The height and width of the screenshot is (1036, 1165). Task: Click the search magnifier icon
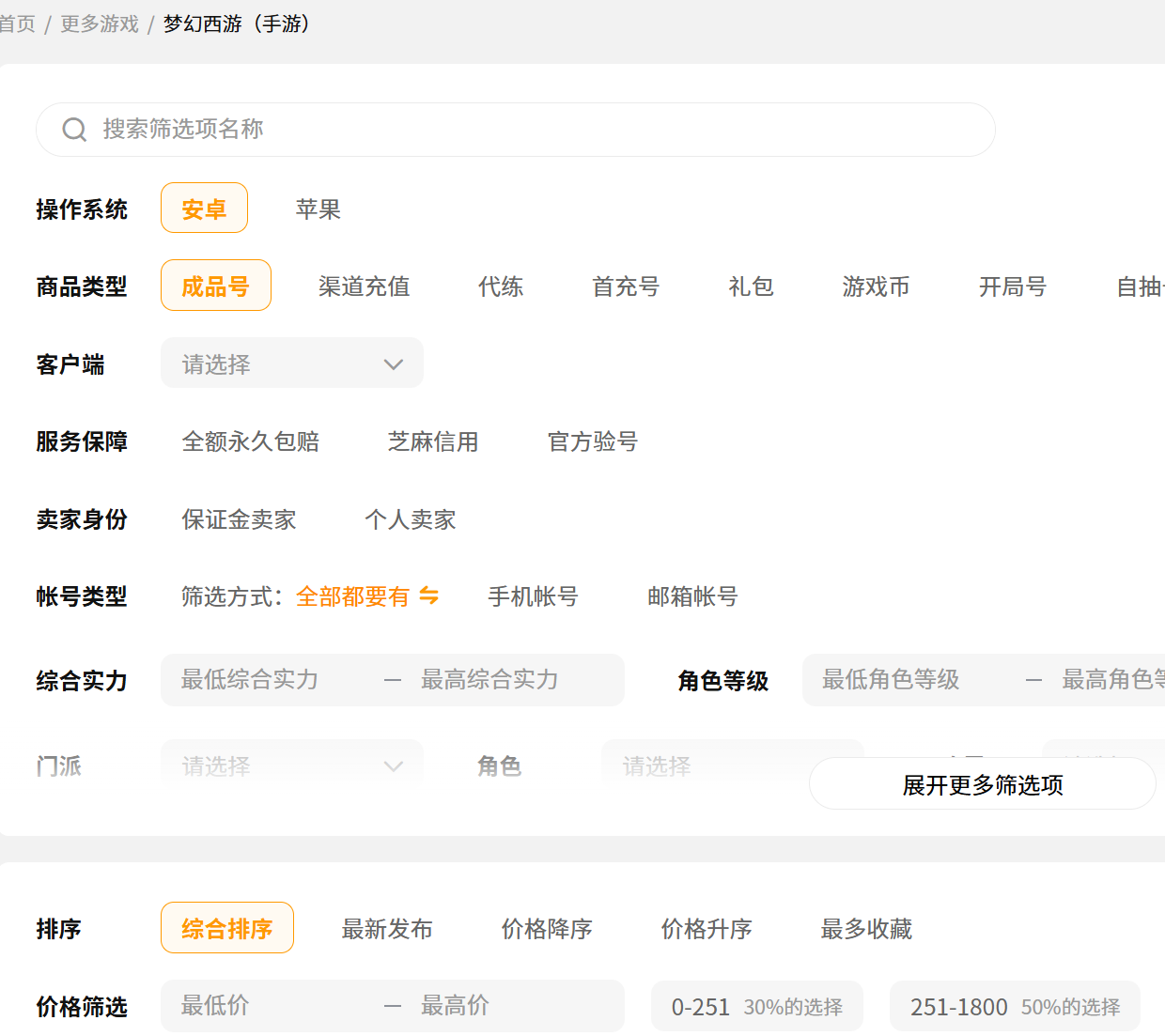[x=74, y=130]
